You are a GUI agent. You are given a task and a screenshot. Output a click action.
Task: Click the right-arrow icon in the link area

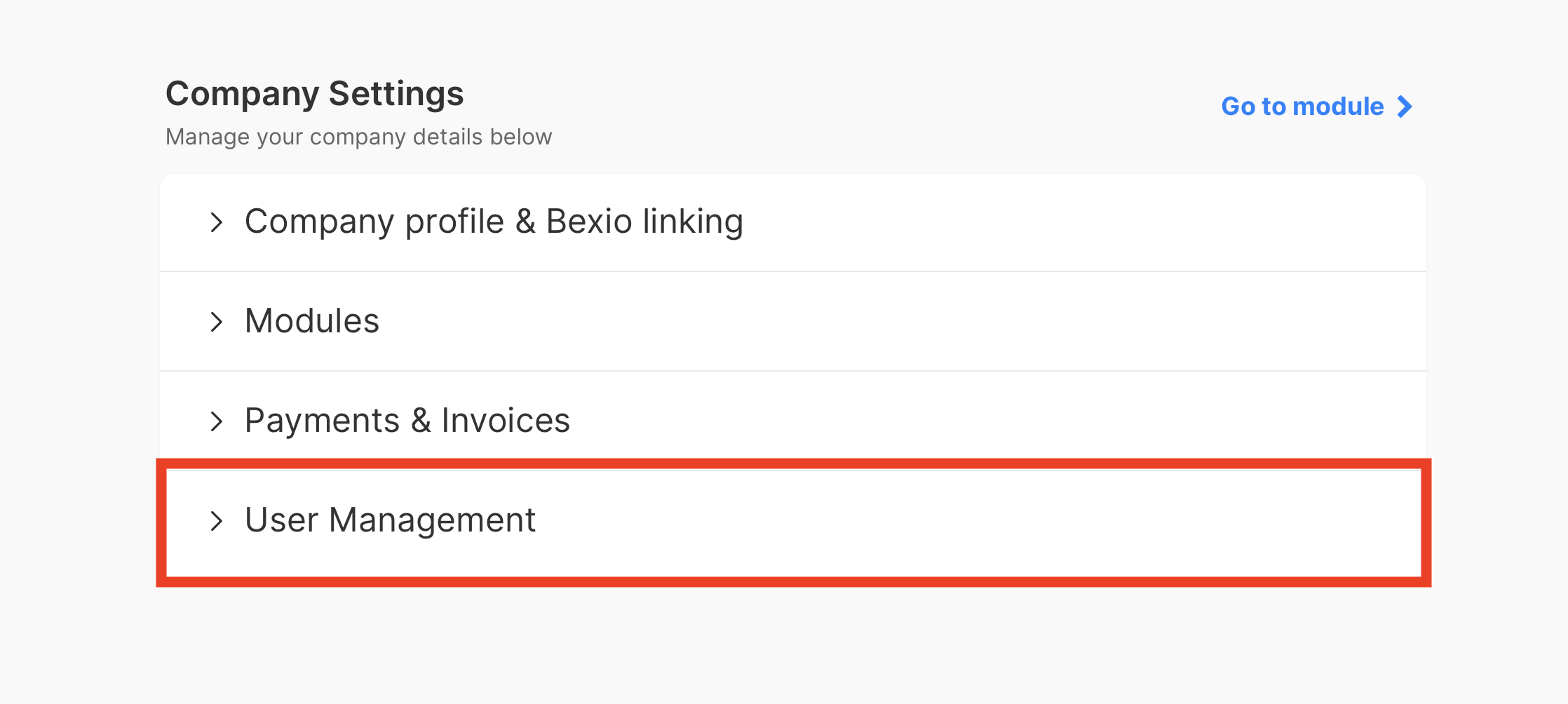coord(1405,107)
